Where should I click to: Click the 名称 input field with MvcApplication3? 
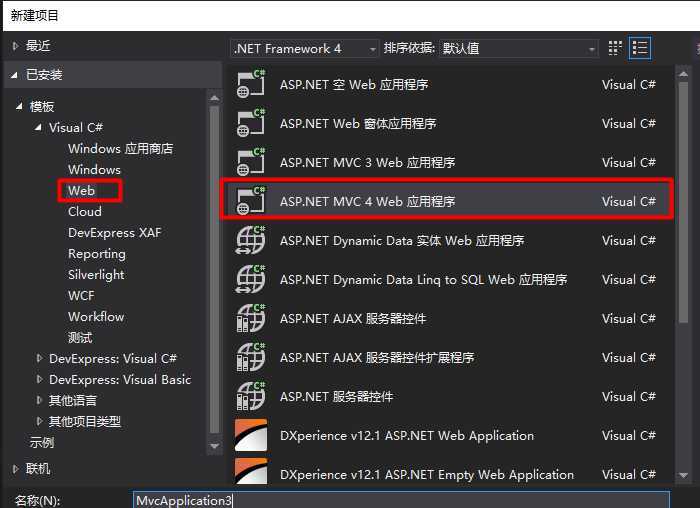(401, 500)
